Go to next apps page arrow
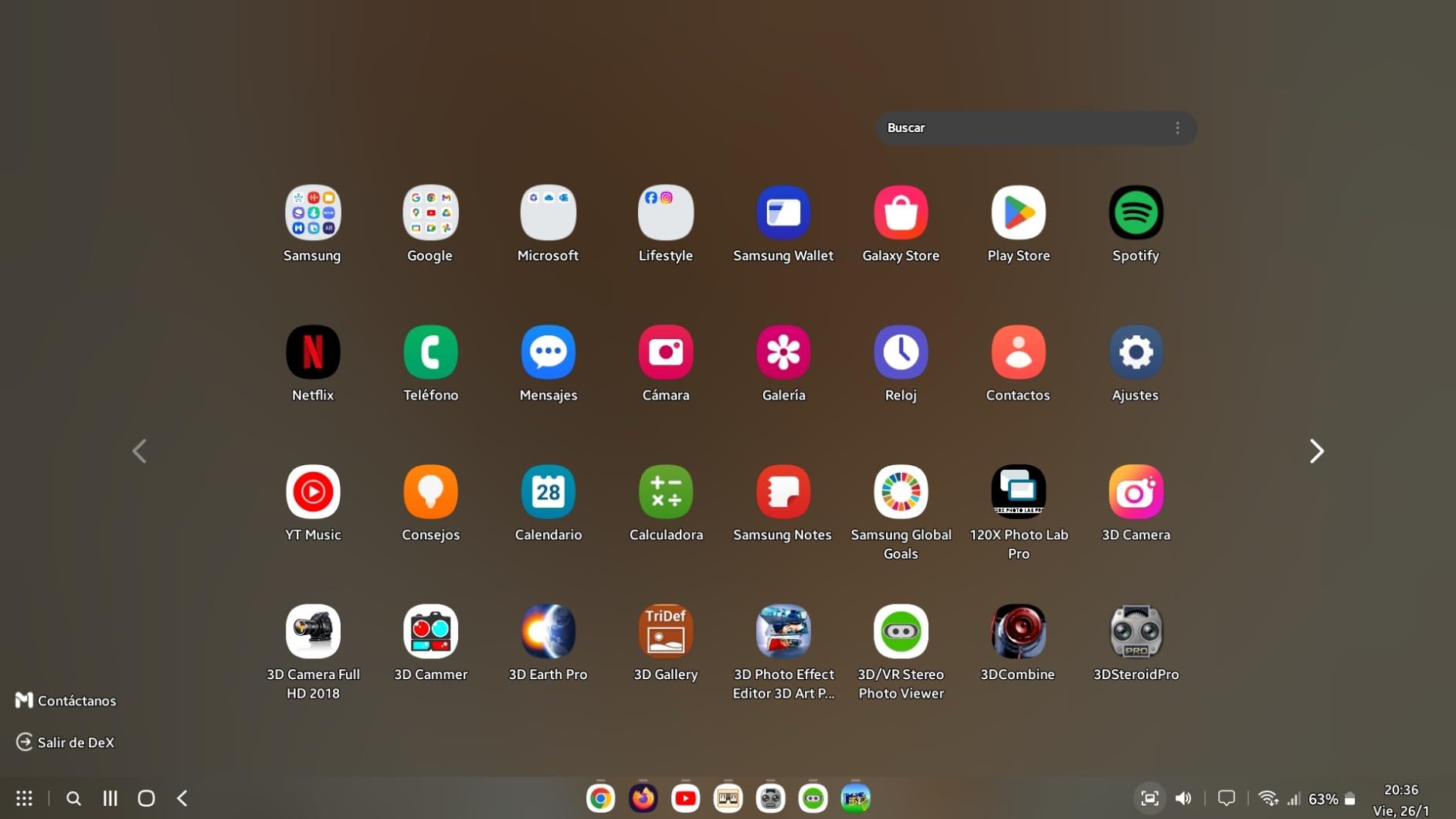Viewport: 1456px width, 819px height. pos(1317,451)
